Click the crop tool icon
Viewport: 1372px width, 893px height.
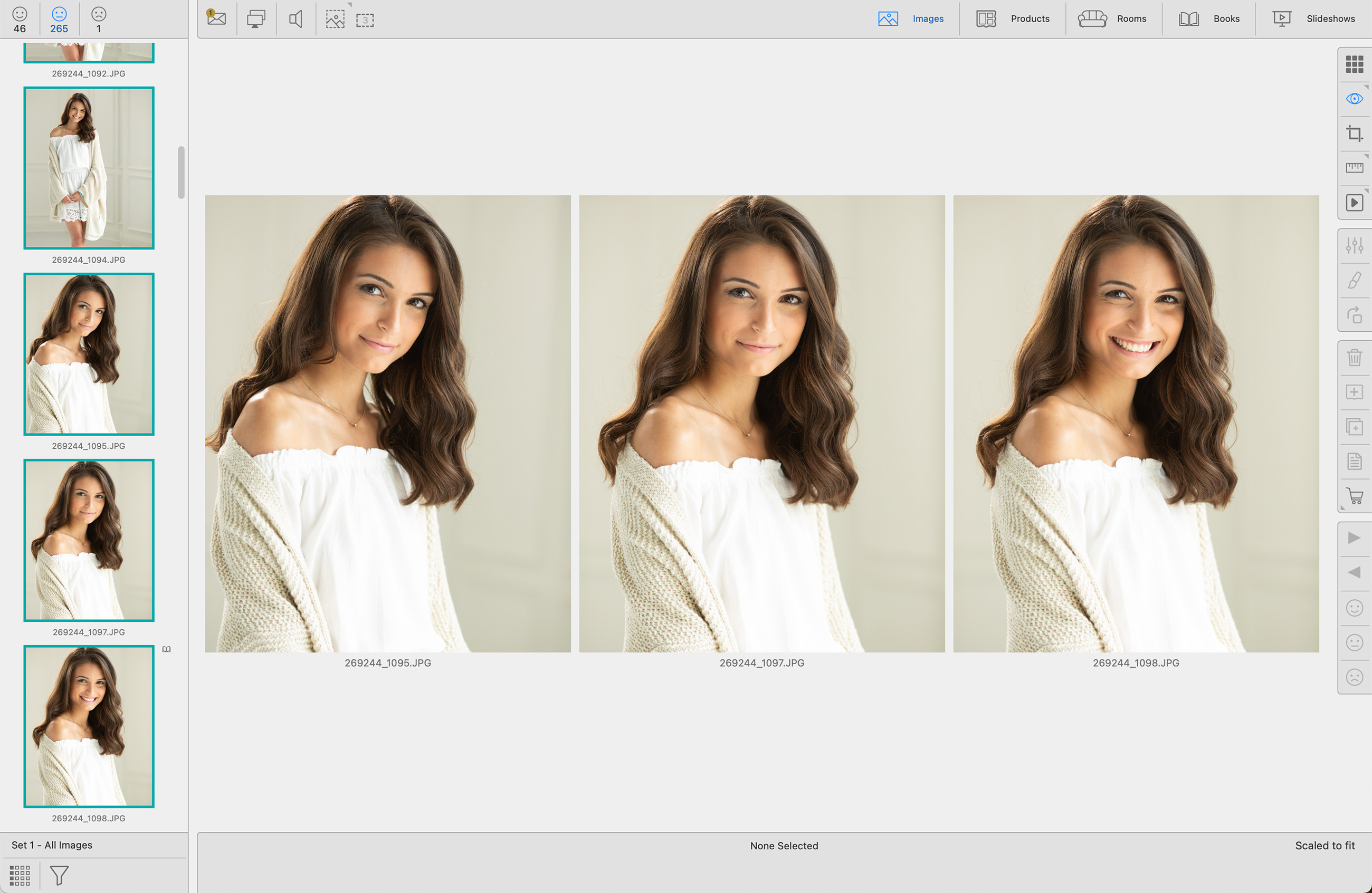[1354, 133]
